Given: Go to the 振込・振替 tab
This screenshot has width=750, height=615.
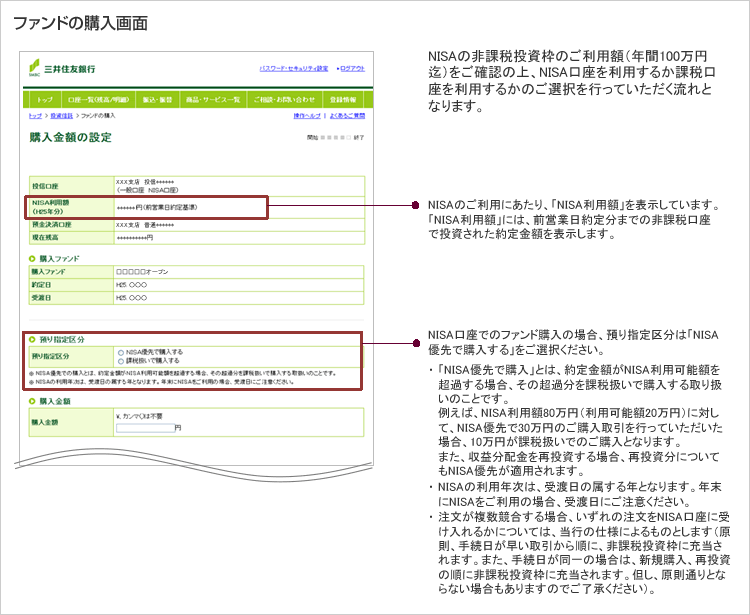Looking at the screenshot, I should tap(158, 101).
